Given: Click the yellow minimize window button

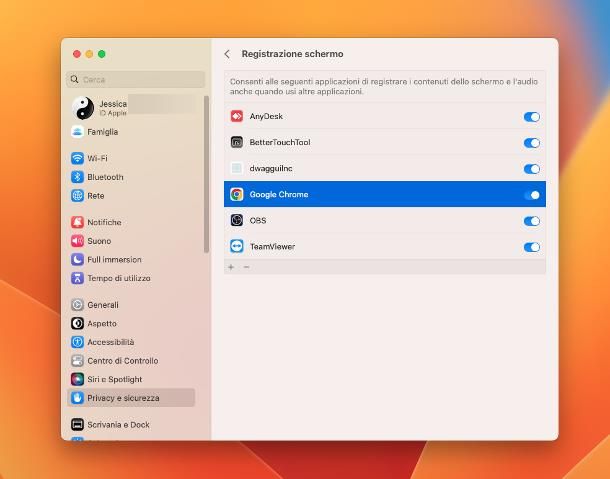Looking at the screenshot, I should click(89, 54).
